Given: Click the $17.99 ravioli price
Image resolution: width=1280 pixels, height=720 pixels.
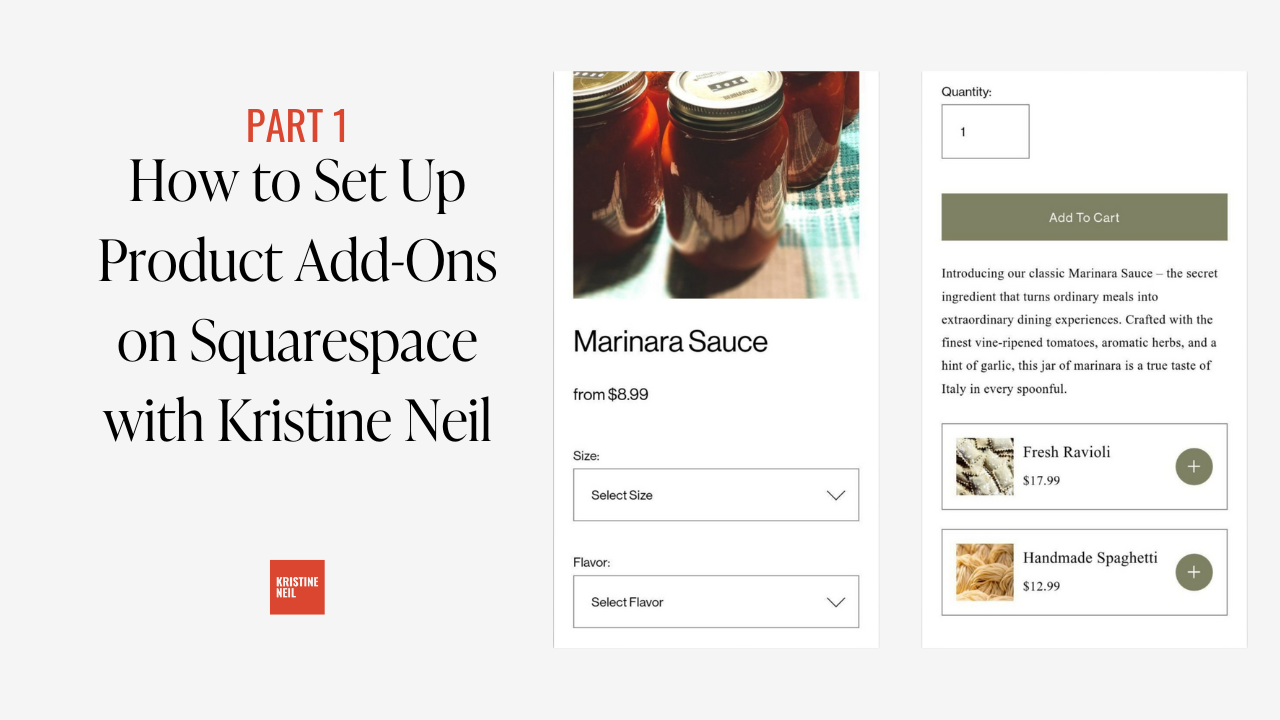Looking at the screenshot, I should [x=1041, y=481].
